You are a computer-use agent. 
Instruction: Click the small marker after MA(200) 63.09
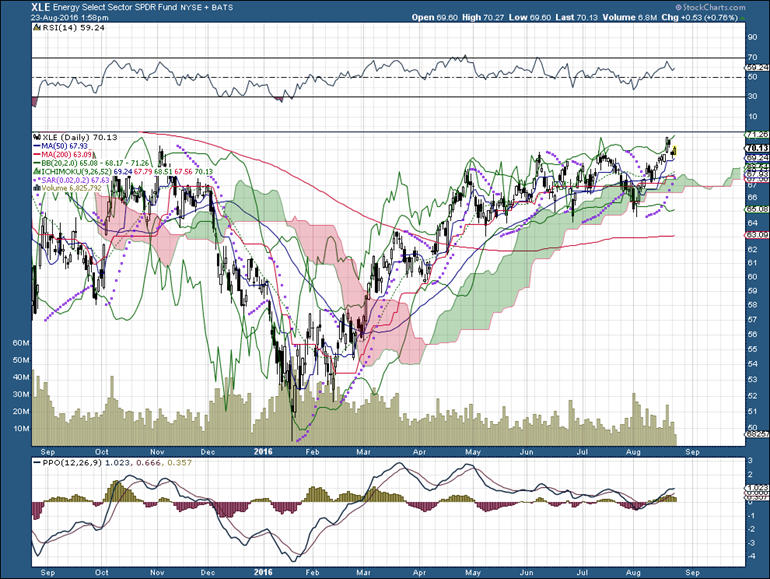[94, 155]
